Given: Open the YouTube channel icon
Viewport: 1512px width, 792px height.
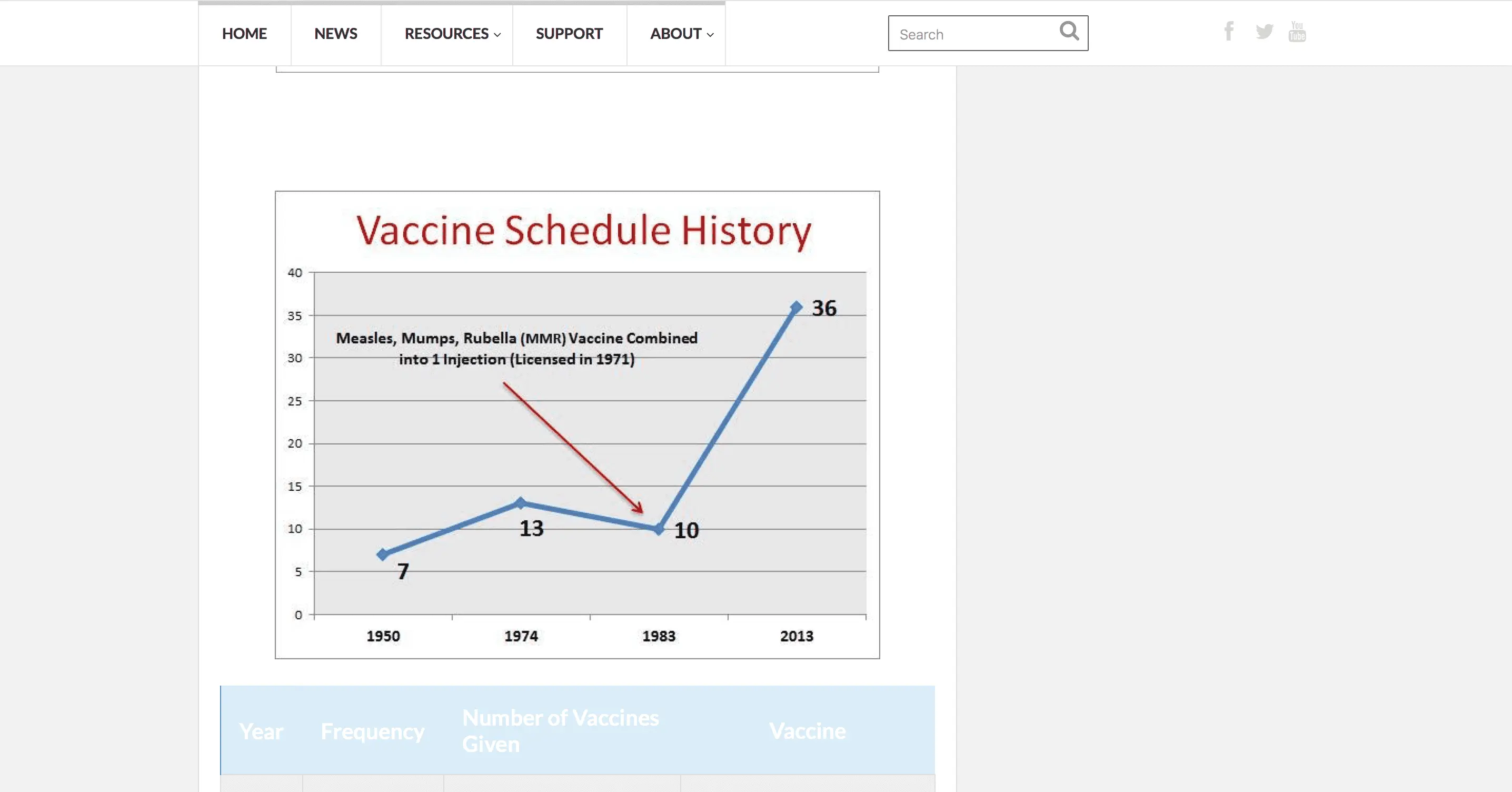Looking at the screenshot, I should pos(1297,32).
